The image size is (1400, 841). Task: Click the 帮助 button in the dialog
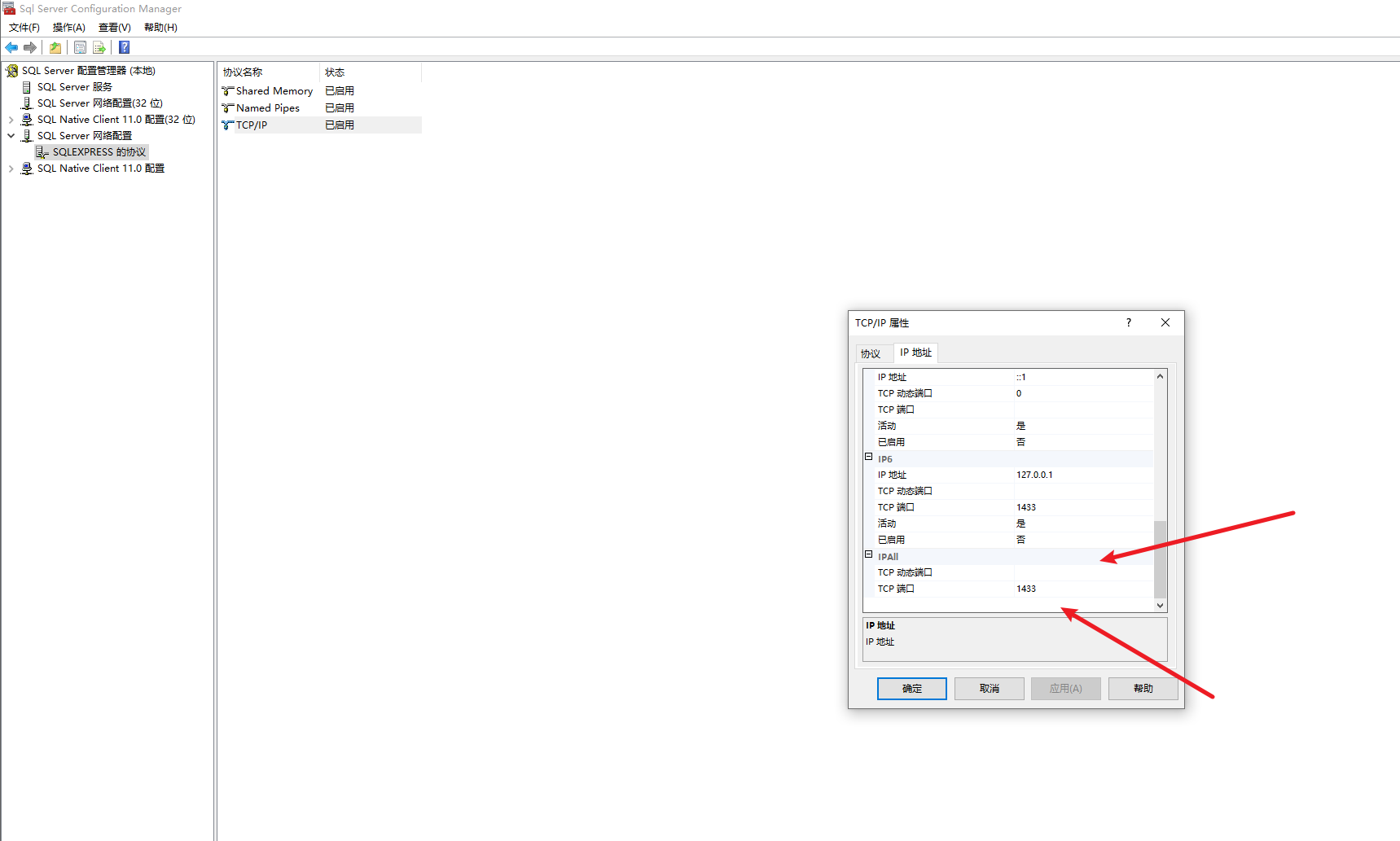click(1143, 689)
